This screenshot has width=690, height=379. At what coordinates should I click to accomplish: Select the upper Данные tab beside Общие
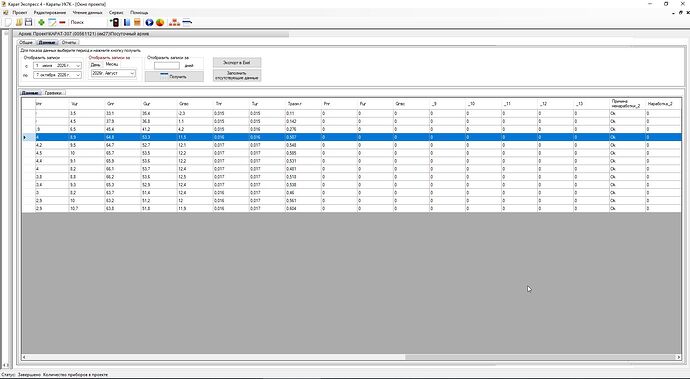[47, 42]
